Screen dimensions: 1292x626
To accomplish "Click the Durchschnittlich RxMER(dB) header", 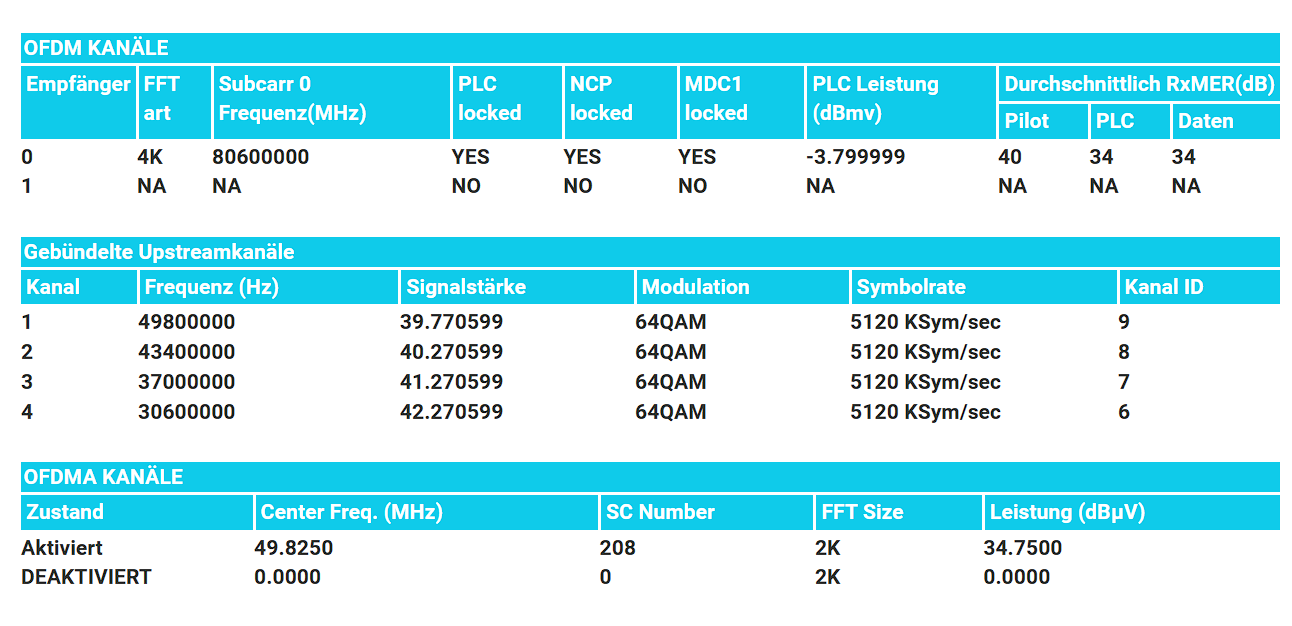I will pyautogui.click(x=1139, y=84).
